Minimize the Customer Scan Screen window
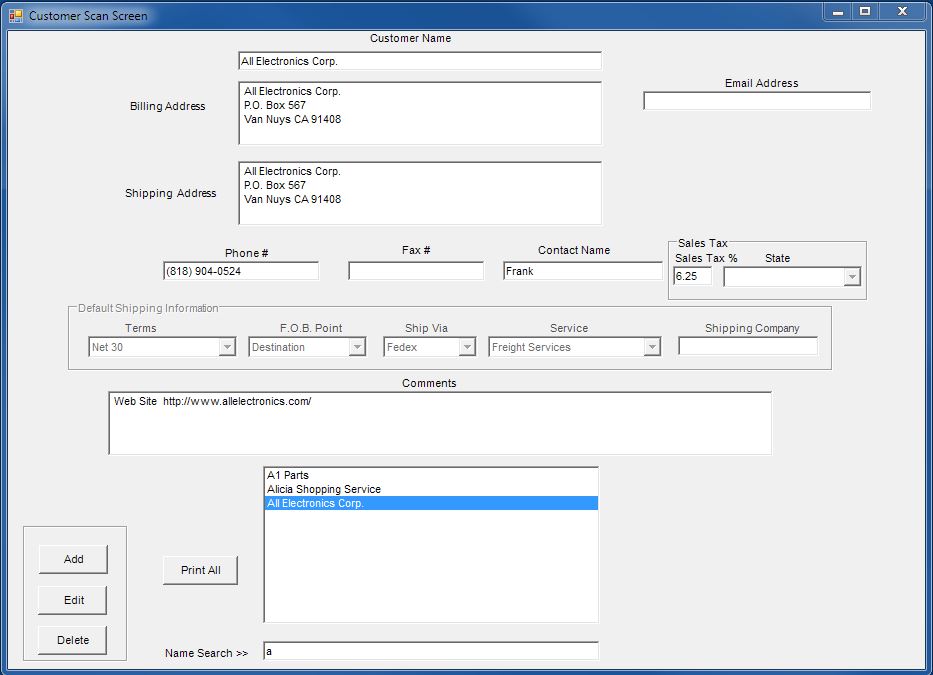The image size is (933, 675). coord(838,12)
